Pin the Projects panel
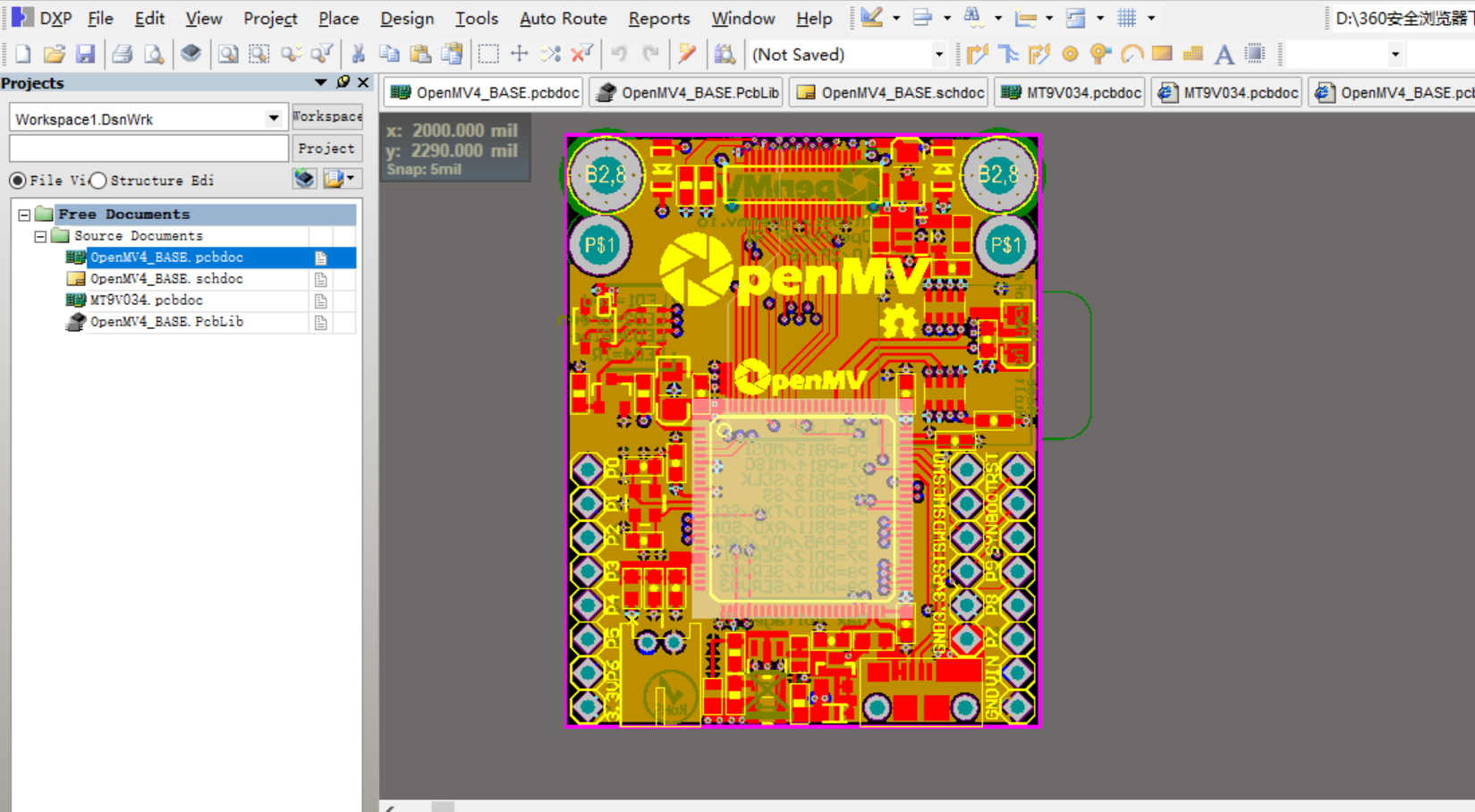1475x812 pixels. (343, 82)
